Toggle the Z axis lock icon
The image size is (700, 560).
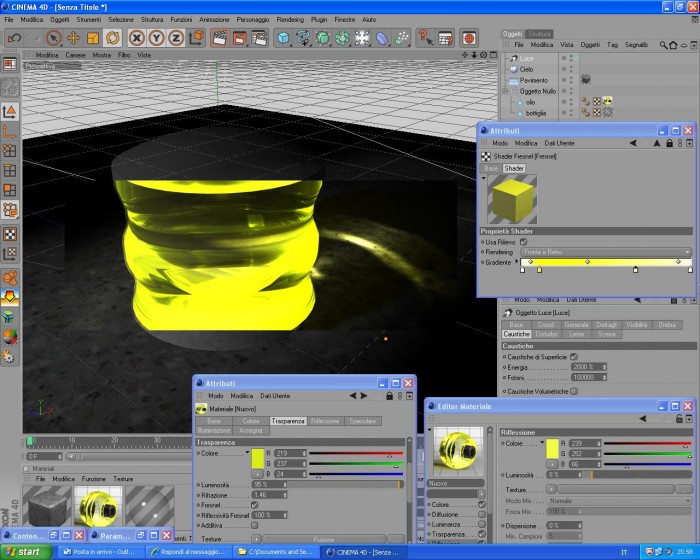[176, 38]
